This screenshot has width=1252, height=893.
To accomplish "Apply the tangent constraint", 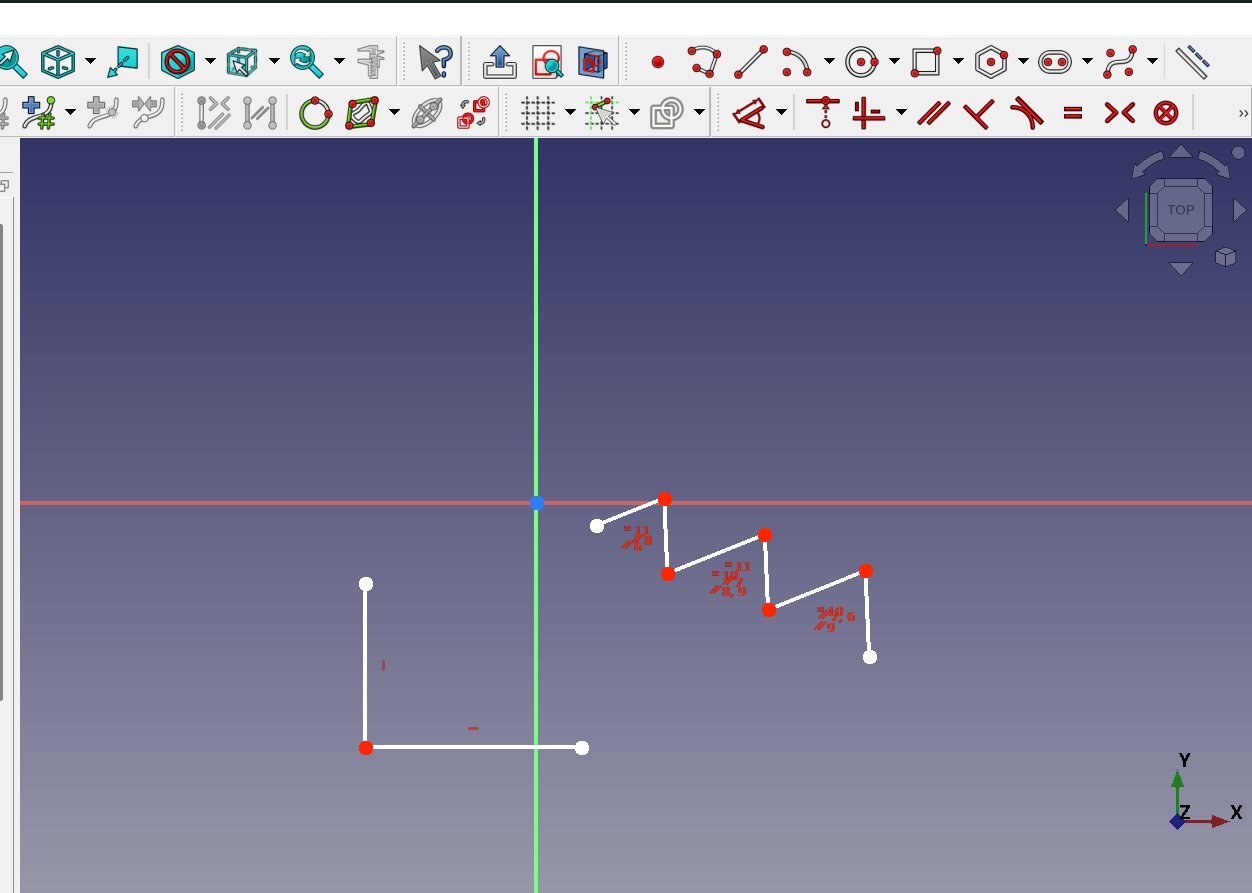I will (1027, 113).
